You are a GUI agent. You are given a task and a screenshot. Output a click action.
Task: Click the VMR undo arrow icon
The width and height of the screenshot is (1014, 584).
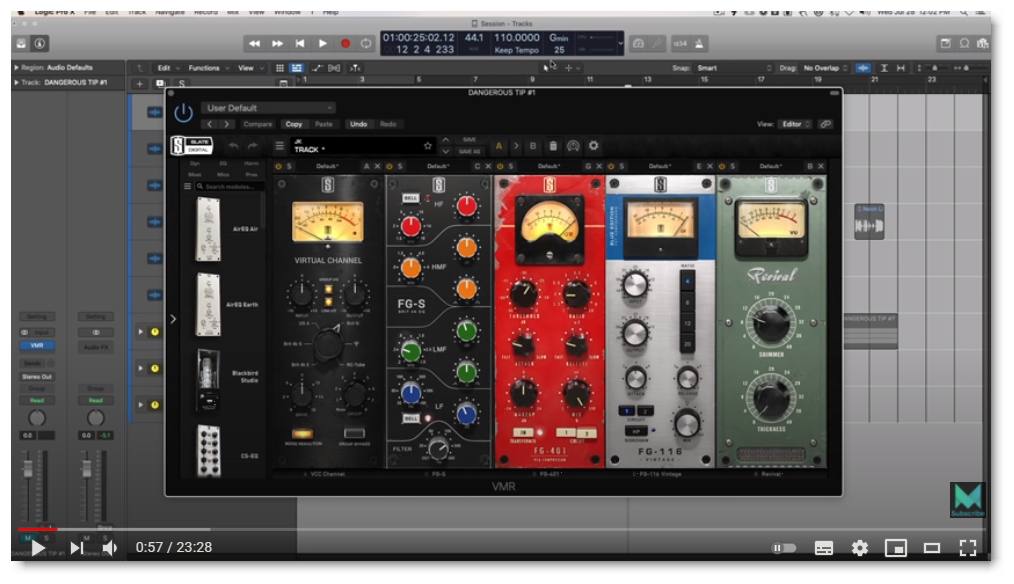point(233,146)
